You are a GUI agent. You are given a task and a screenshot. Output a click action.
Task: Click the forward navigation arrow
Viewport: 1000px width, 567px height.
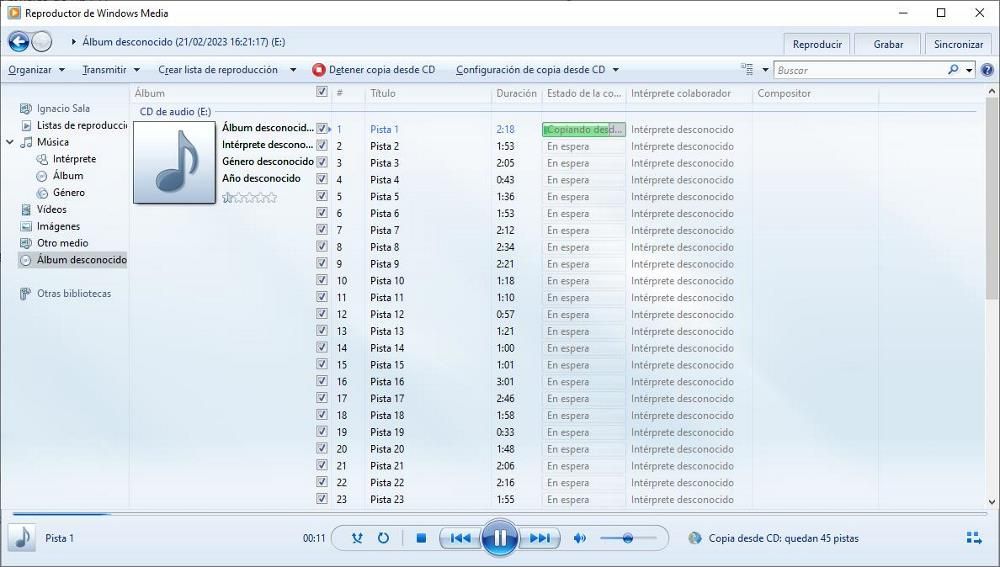41,42
